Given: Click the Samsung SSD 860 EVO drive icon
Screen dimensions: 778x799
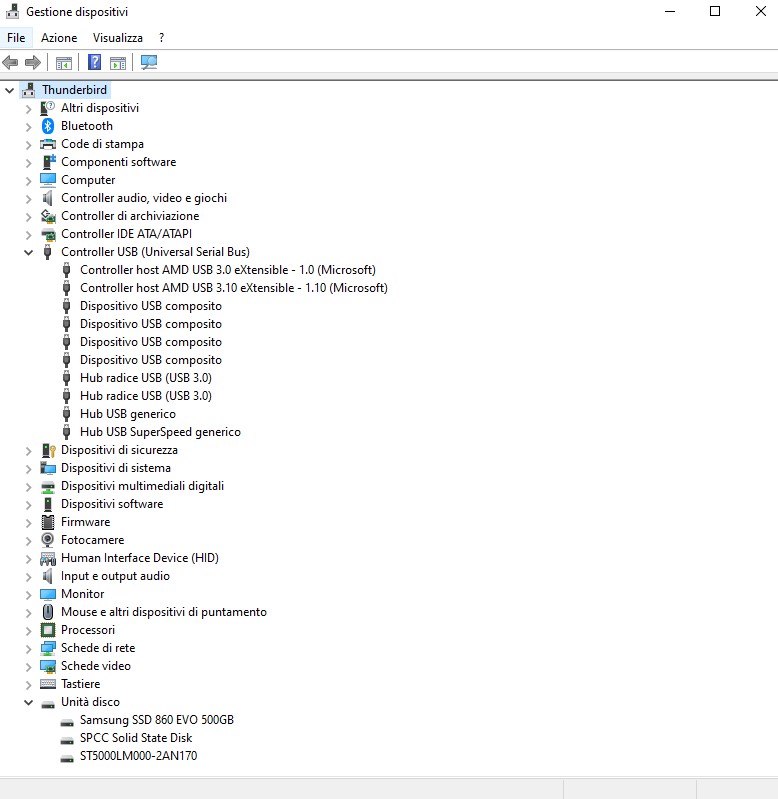Looking at the screenshot, I should 67,720.
